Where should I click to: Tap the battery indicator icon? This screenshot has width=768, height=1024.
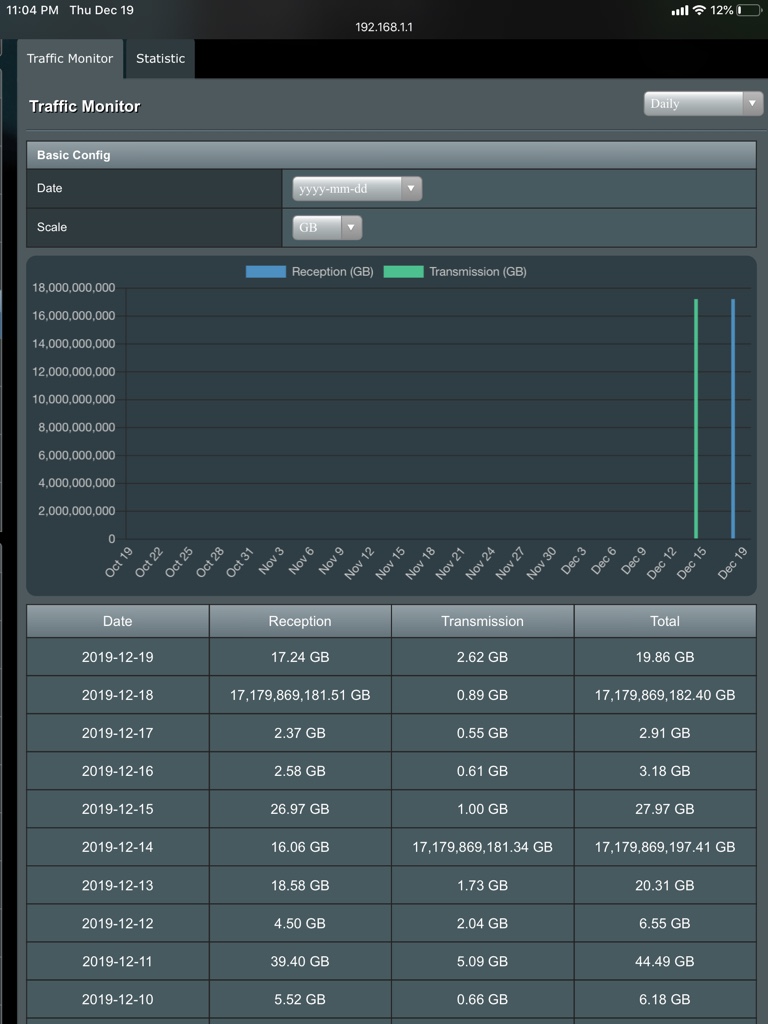tap(748, 10)
